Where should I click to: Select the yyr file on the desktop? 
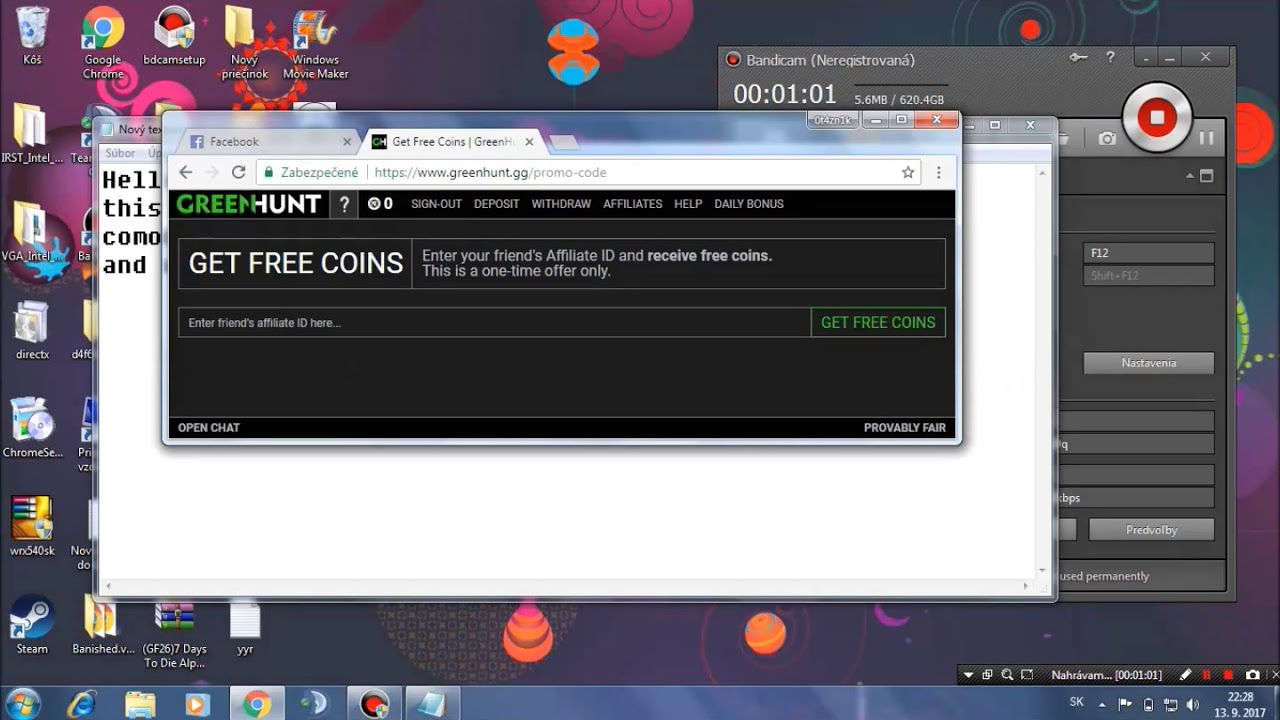(x=245, y=627)
